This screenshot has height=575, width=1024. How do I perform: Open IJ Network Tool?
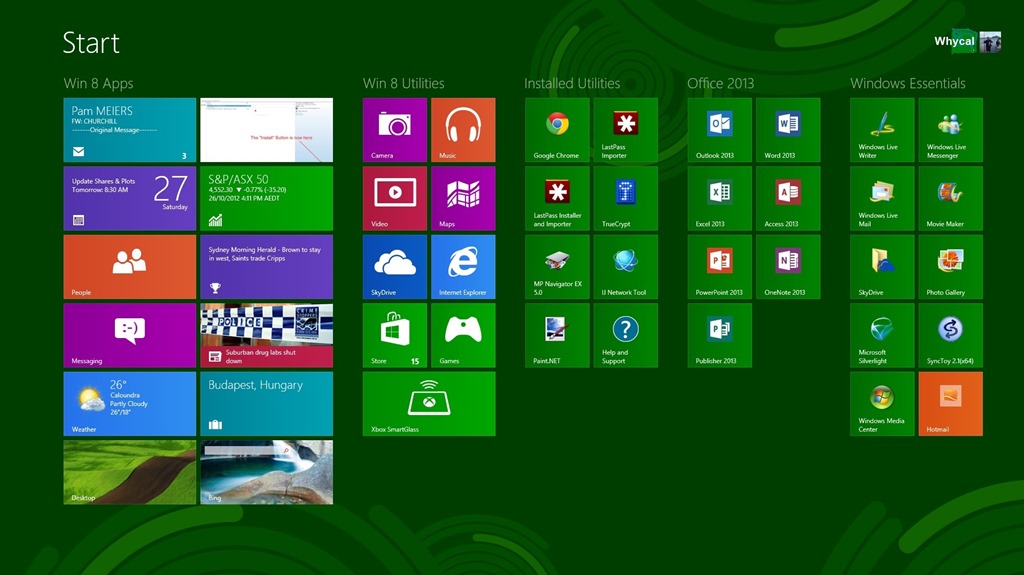point(626,267)
